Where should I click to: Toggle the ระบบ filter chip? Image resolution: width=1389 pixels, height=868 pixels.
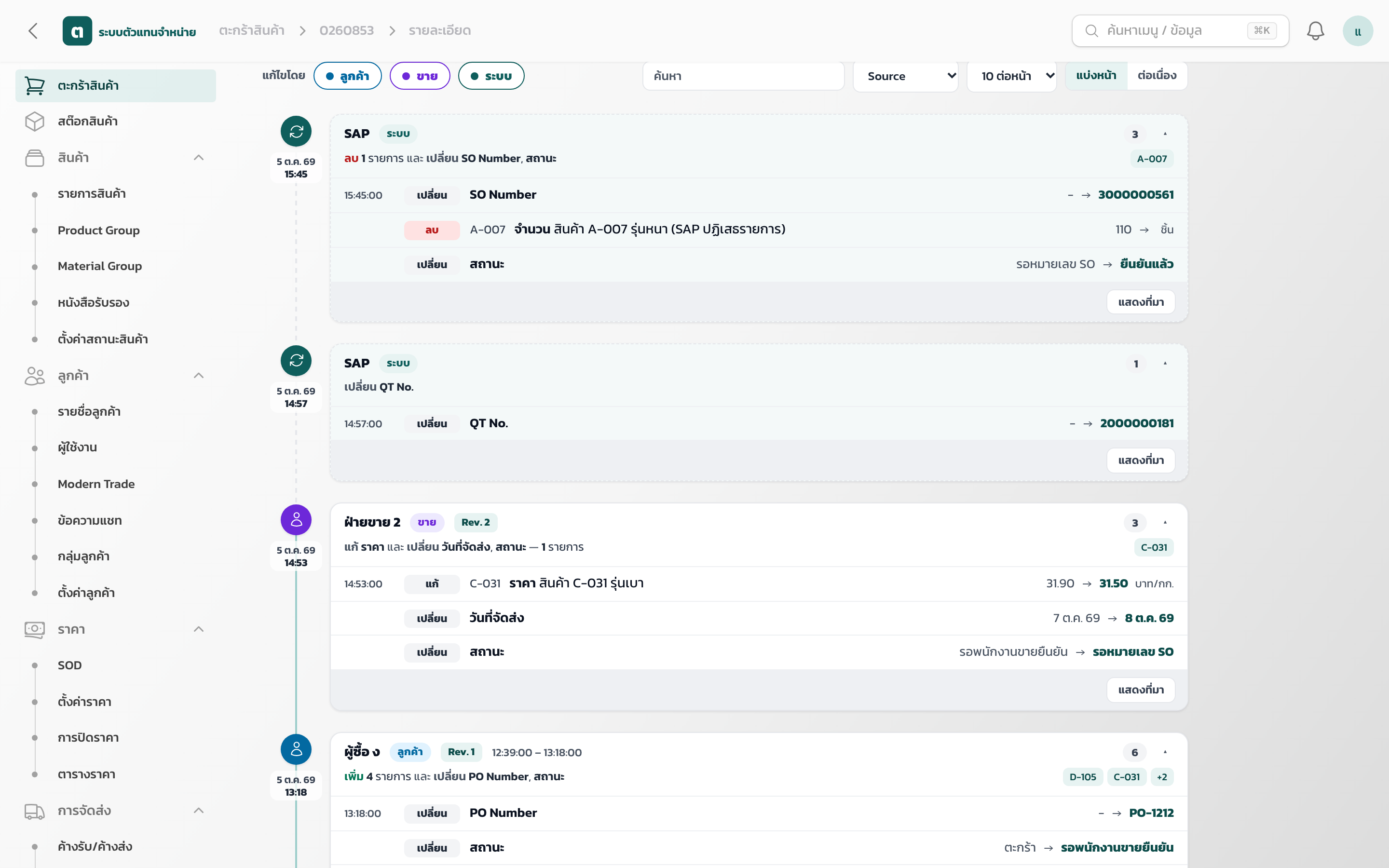(491, 76)
